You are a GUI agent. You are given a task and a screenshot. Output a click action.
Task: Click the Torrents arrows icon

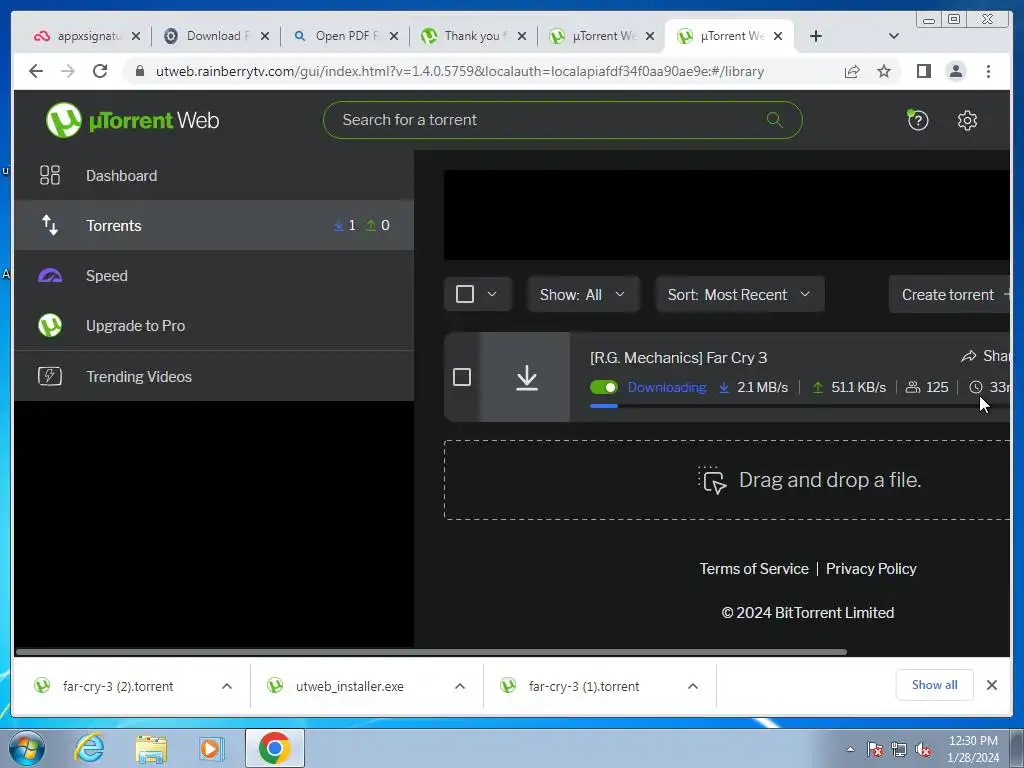[50, 225]
